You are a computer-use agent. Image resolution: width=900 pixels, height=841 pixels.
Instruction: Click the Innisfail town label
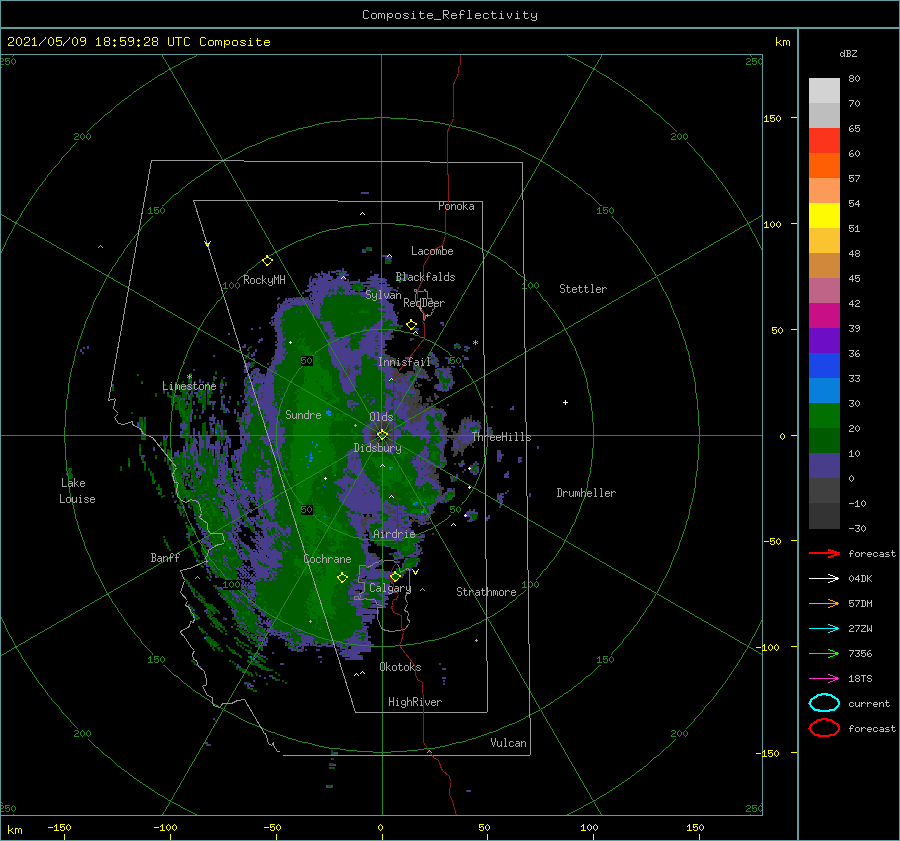[x=405, y=362]
